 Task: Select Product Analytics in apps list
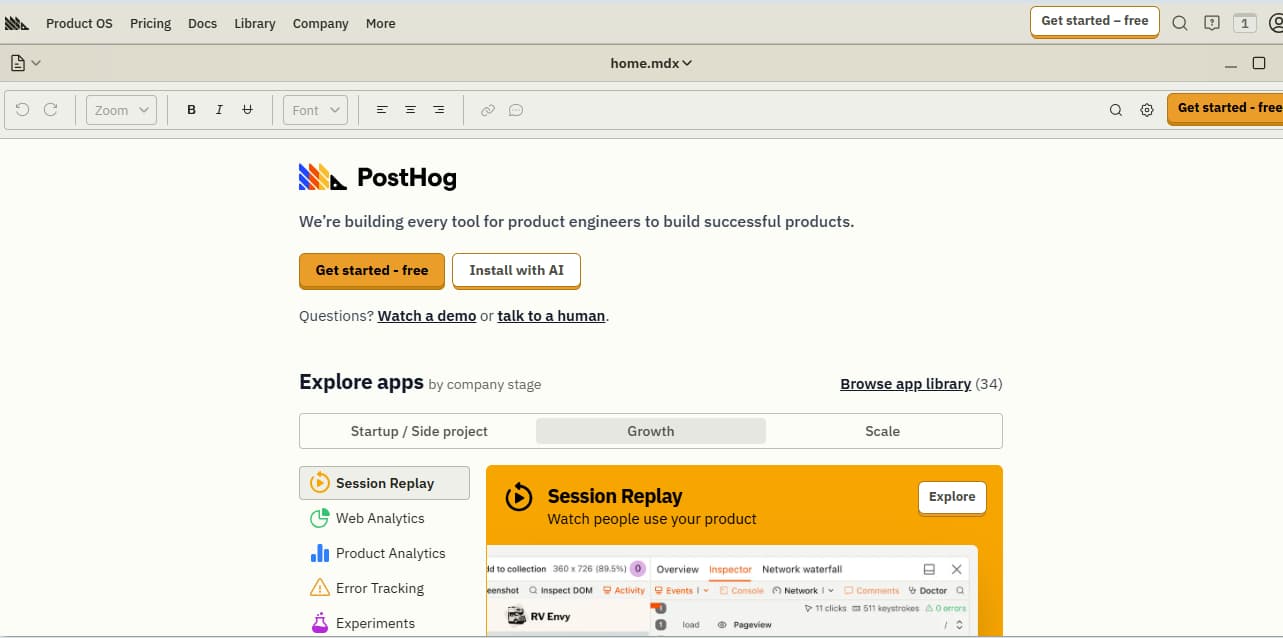click(x=384, y=553)
